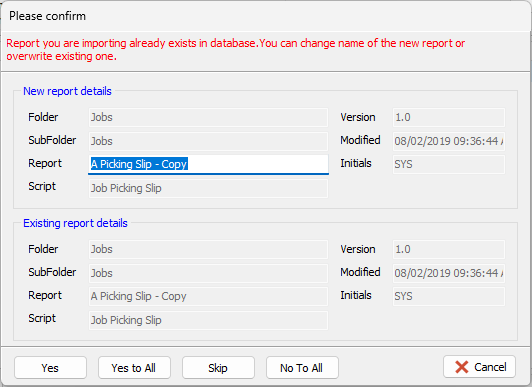Click the new report Script field
The width and height of the screenshot is (532, 387).
click(208, 188)
